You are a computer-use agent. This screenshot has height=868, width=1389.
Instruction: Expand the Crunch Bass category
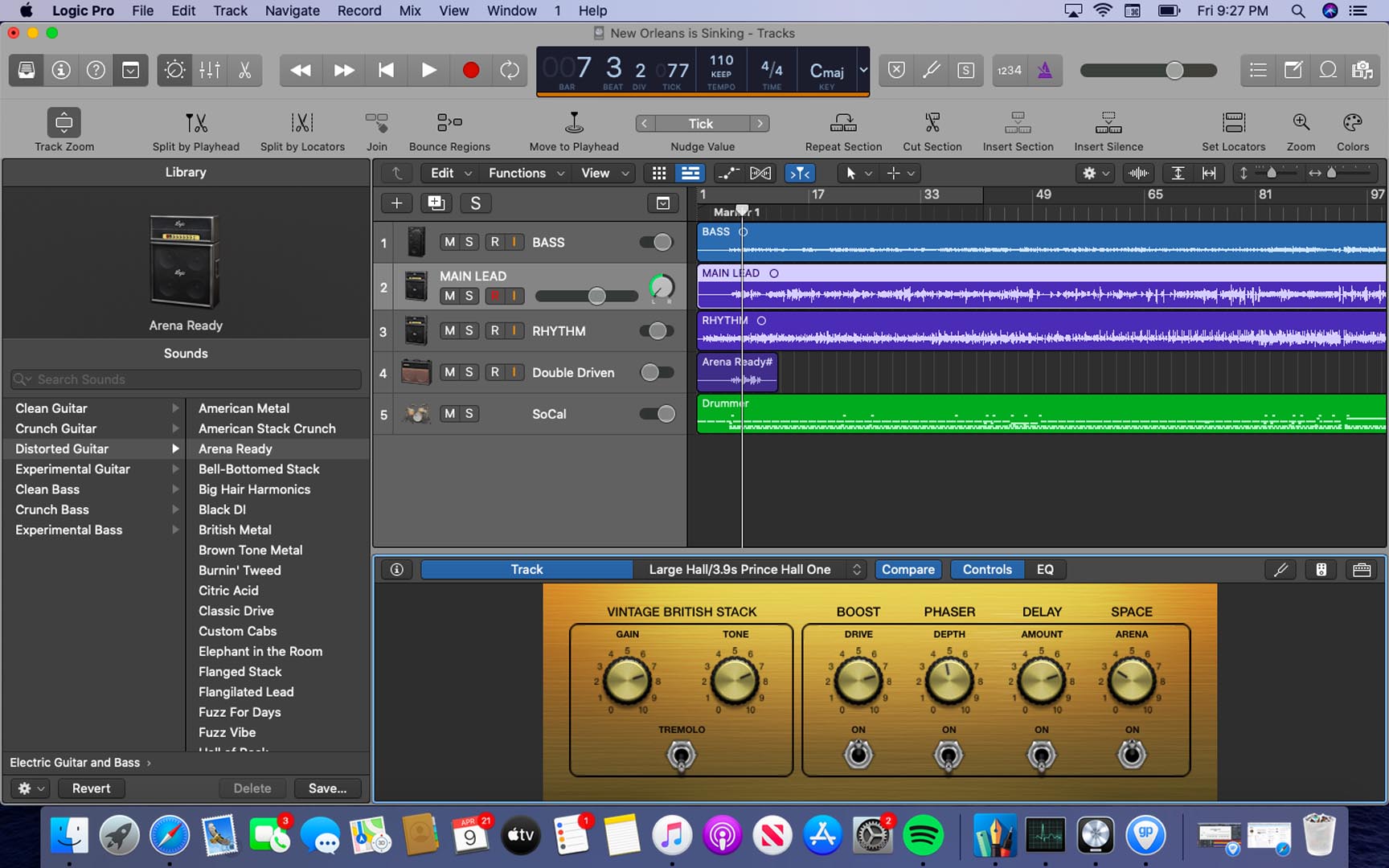coord(175,510)
